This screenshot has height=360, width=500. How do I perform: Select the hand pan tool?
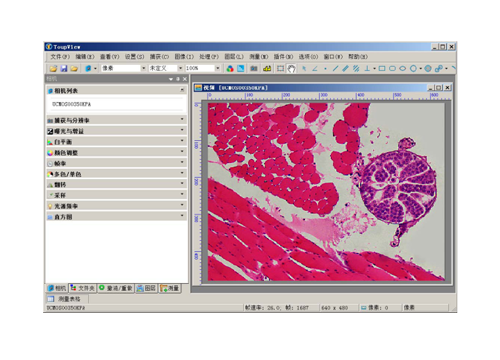pyautogui.click(x=291, y=68)
